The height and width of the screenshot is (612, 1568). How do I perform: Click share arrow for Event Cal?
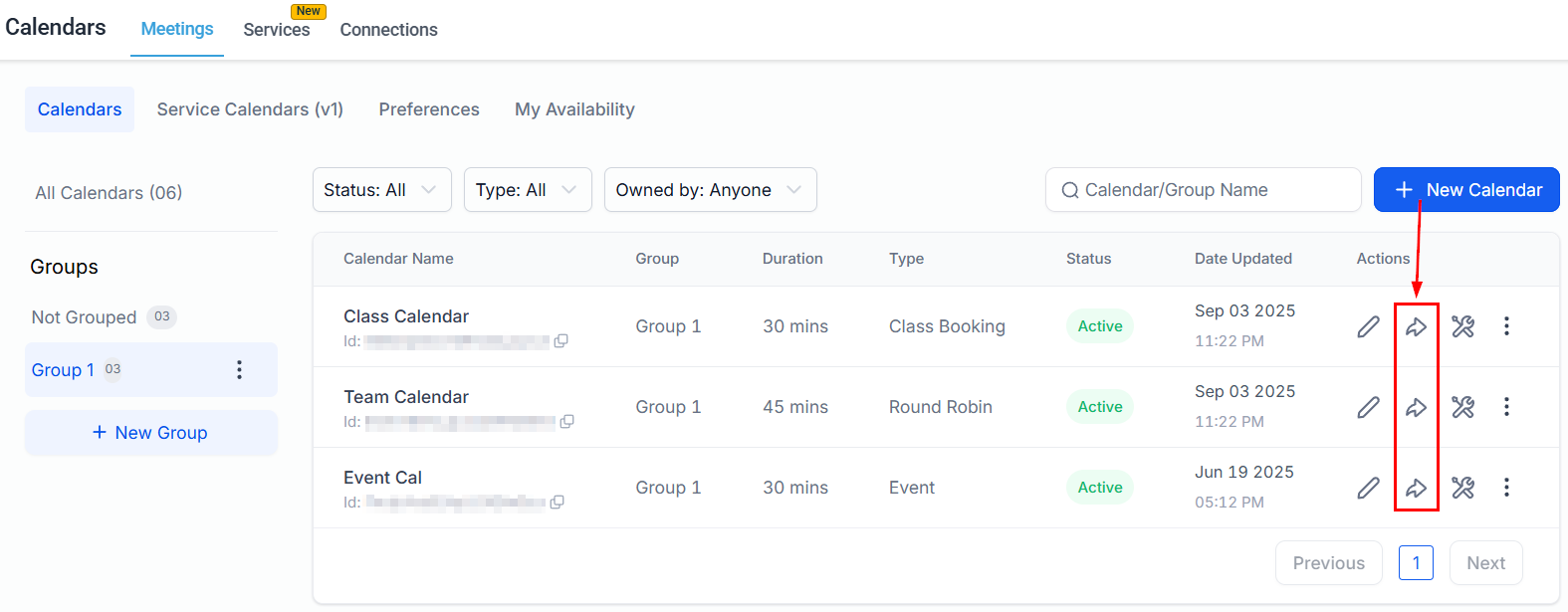1416,488
